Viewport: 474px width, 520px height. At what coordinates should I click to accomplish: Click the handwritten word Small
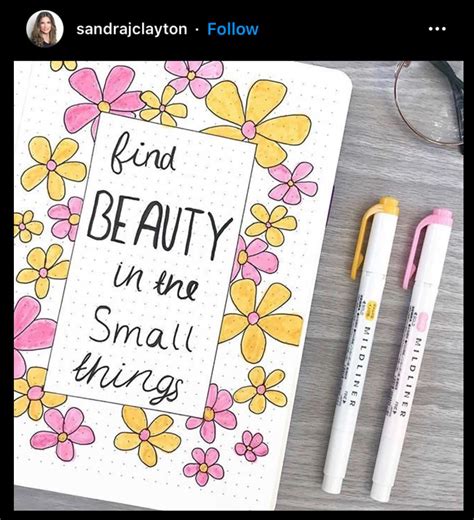coord(141,329)
